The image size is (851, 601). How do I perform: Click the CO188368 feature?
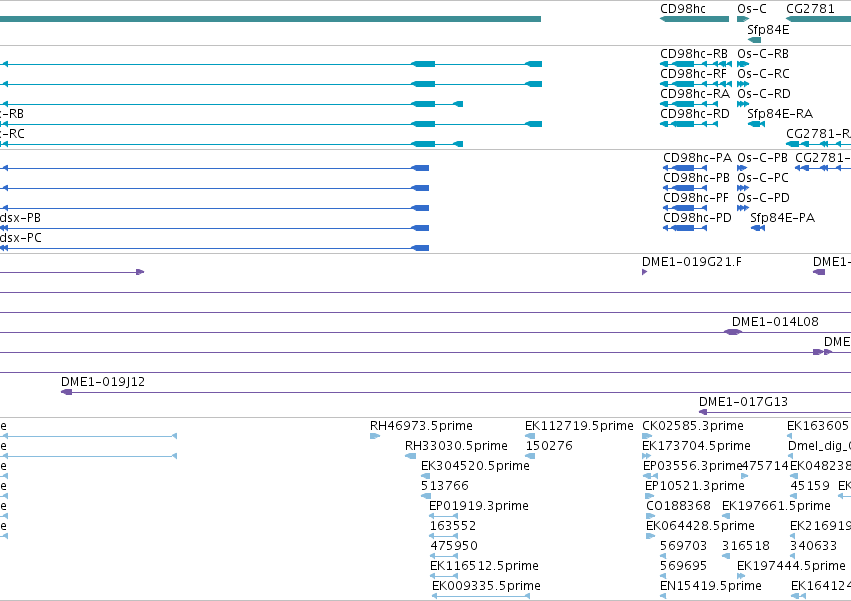pos(651,516)
